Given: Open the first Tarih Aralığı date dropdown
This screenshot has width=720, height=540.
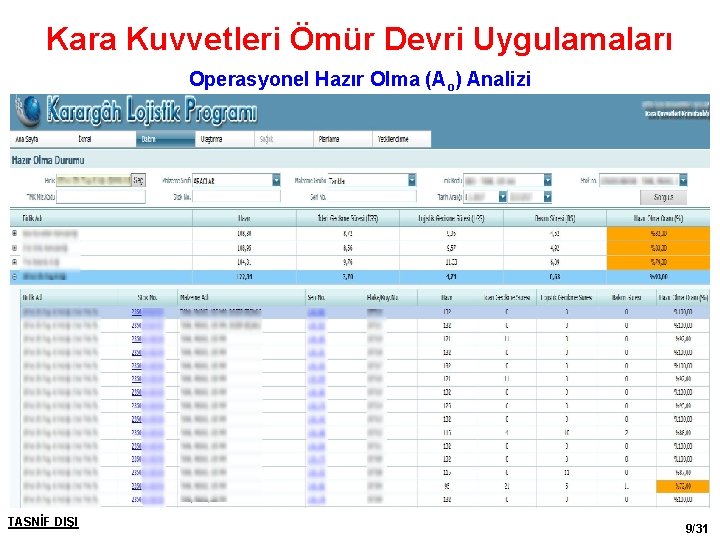Looking at the screenshot, I should tap(502, 197).
